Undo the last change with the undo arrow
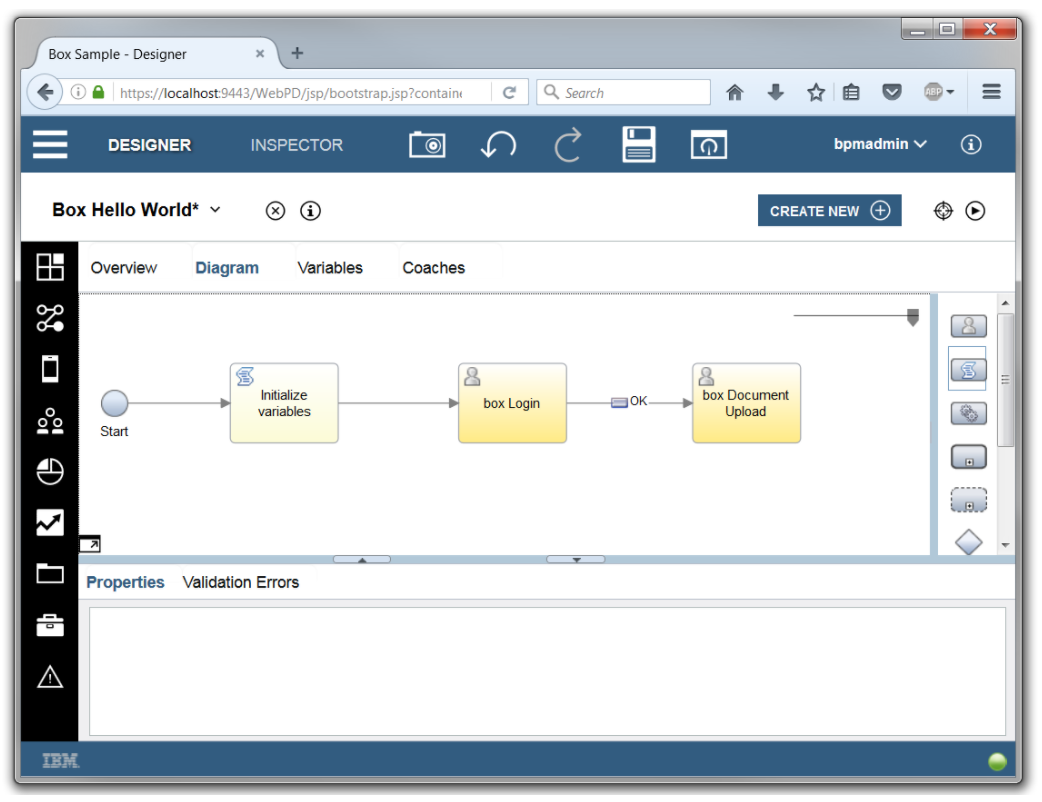The height and width of the screenshot is (802, 1042). click(497, 143)
